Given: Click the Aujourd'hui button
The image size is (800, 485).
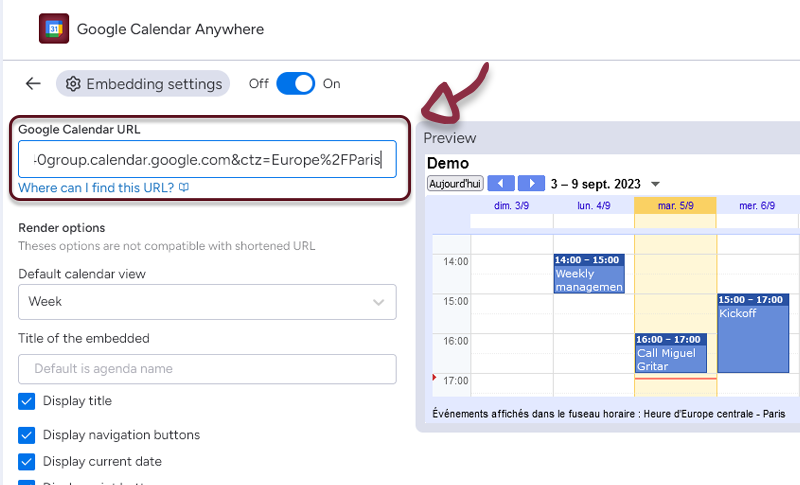Looking at the screenshot, I should (455, 184).
